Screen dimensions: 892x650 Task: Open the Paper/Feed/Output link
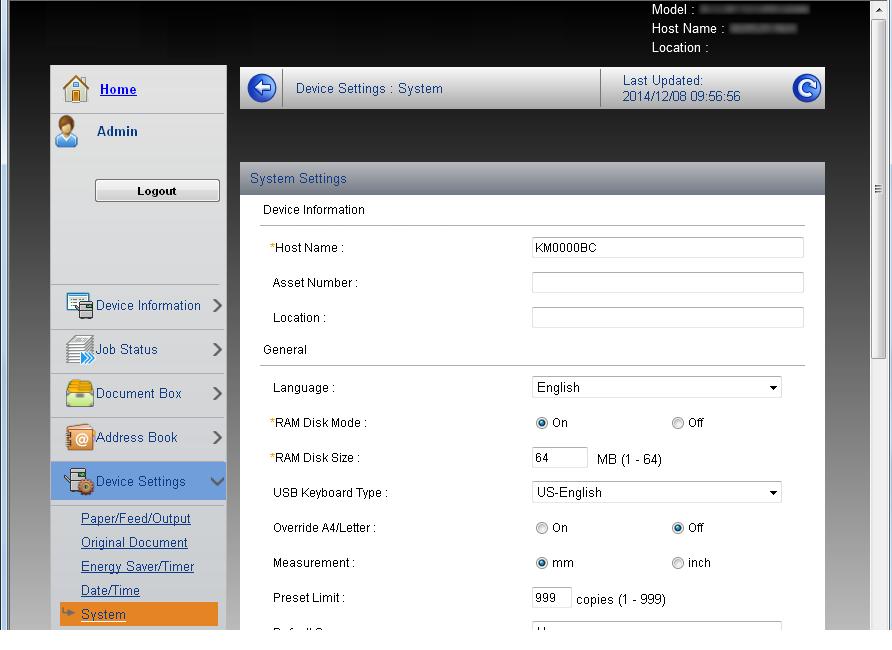pos(135,519)
